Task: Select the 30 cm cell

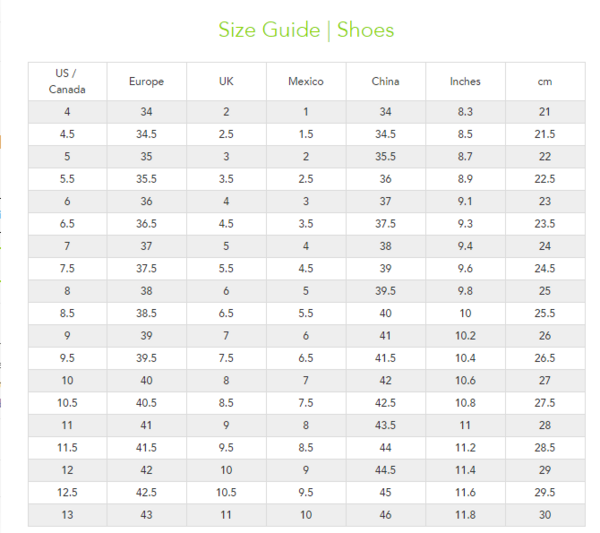Action: click(x=545, y=515)
